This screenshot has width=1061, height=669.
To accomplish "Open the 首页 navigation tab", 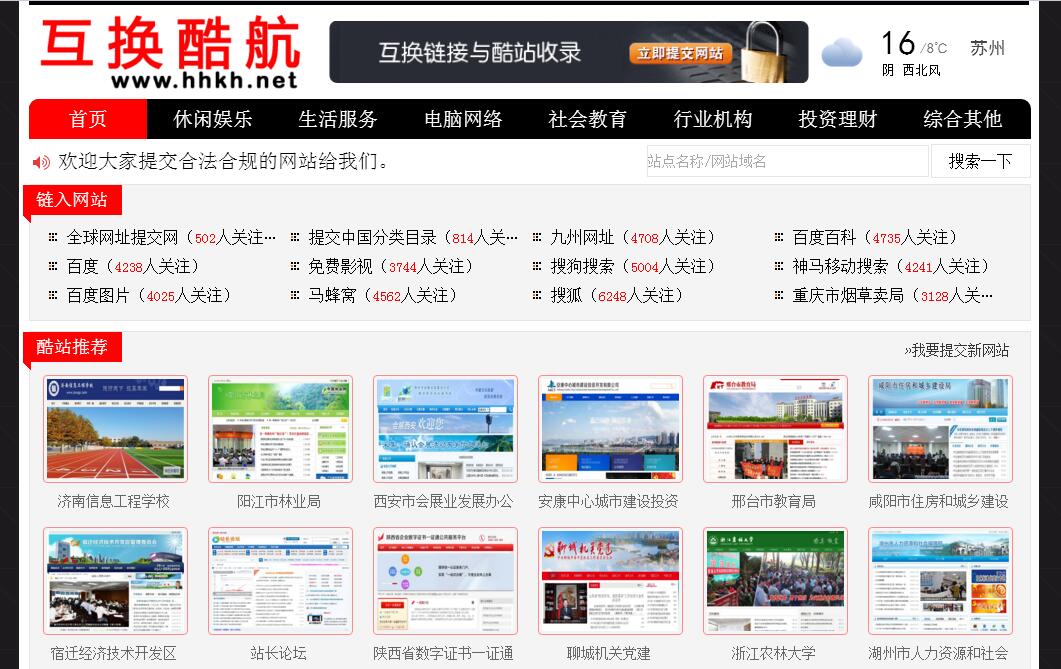I will (88, 119).
